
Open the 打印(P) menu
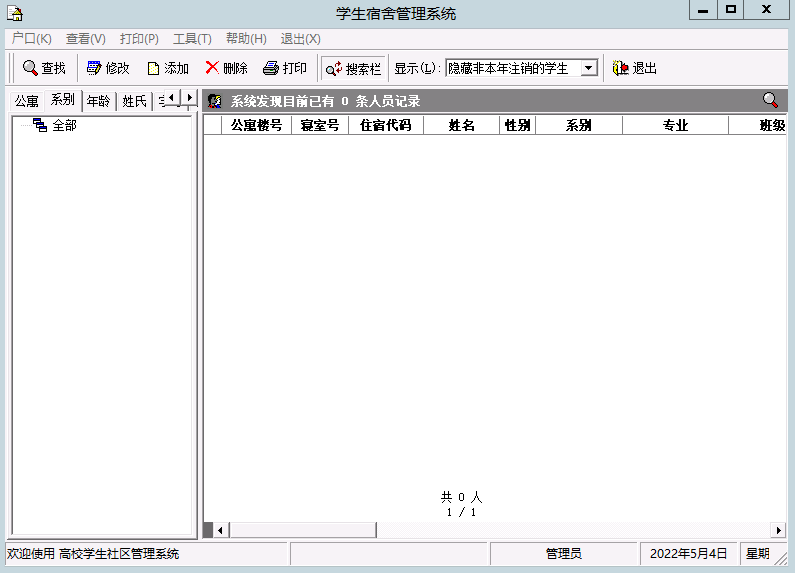click(139, 39)
